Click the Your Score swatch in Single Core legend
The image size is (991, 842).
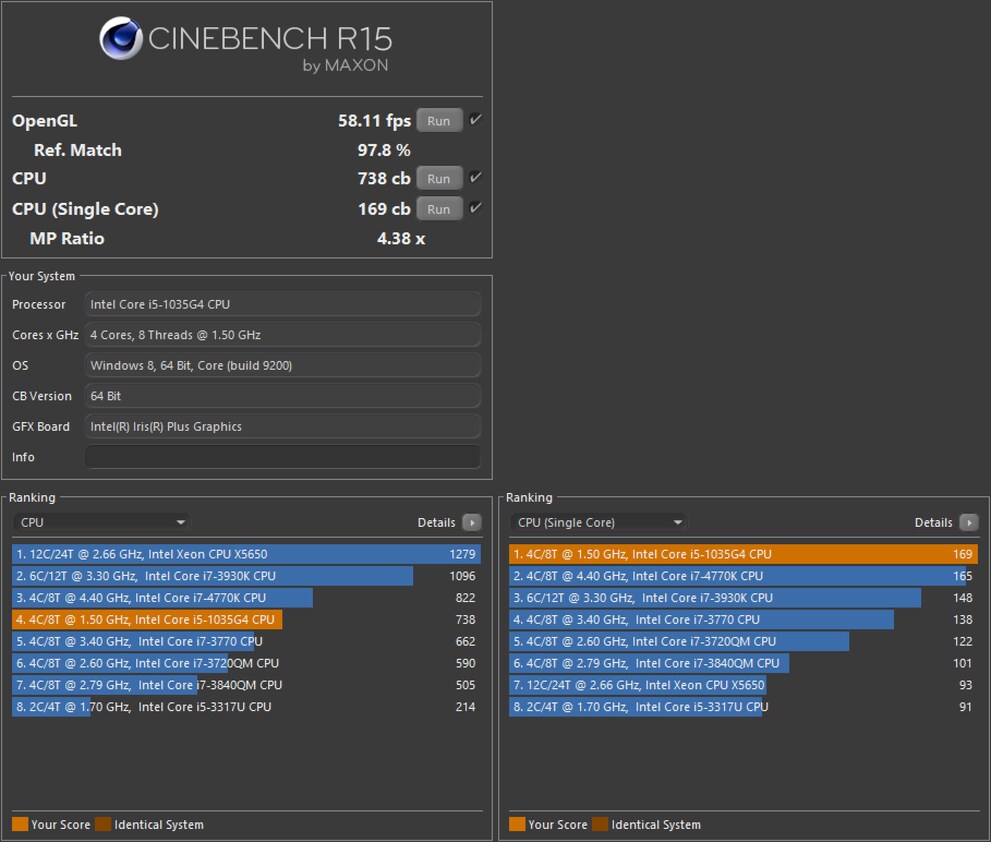click(517, 824)
